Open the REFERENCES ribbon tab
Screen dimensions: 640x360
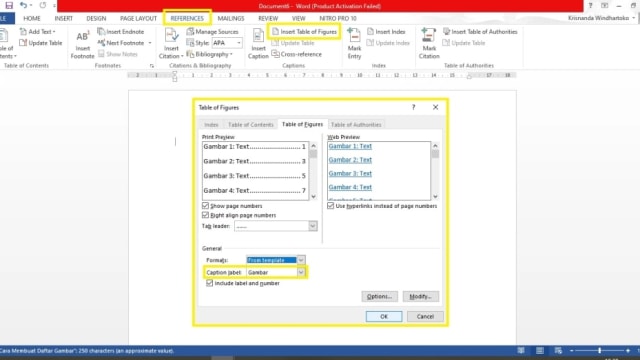pos(187,18)
